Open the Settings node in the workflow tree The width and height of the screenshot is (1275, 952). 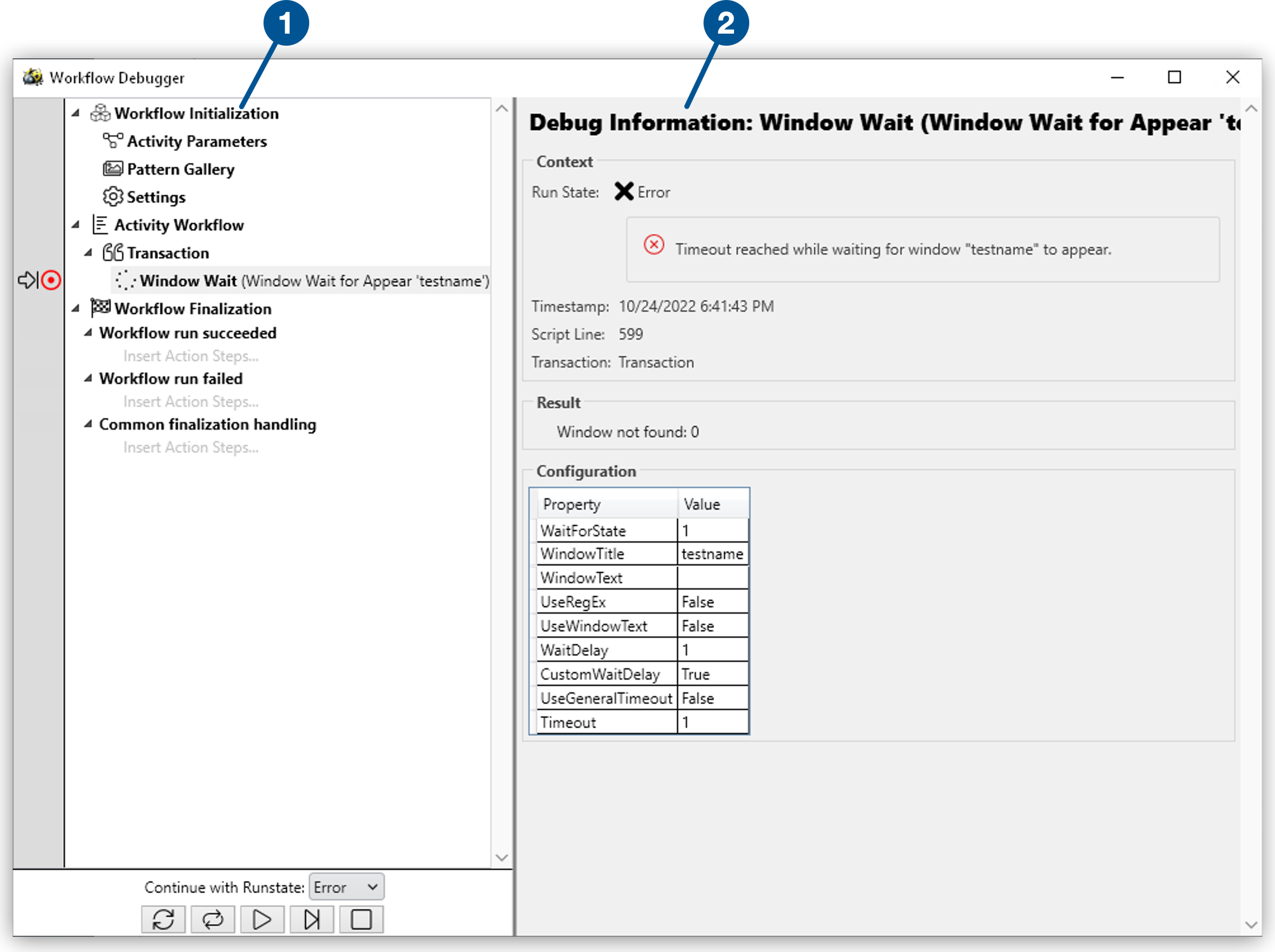(156, 197)
